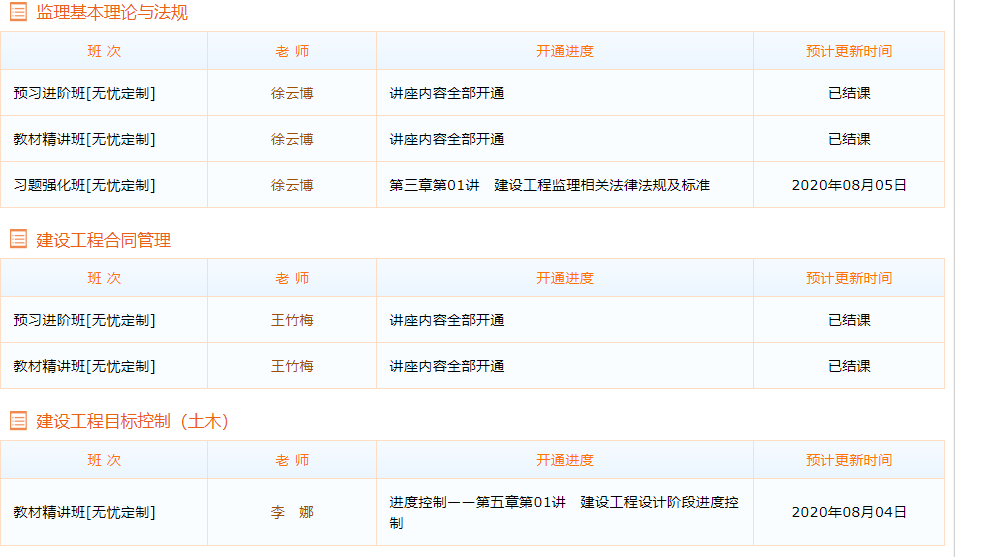981x557 pixels.
Task: Click 徐云博 in 监理基本理论与法规's 教材精讲班 row
Action: [292, 139]
